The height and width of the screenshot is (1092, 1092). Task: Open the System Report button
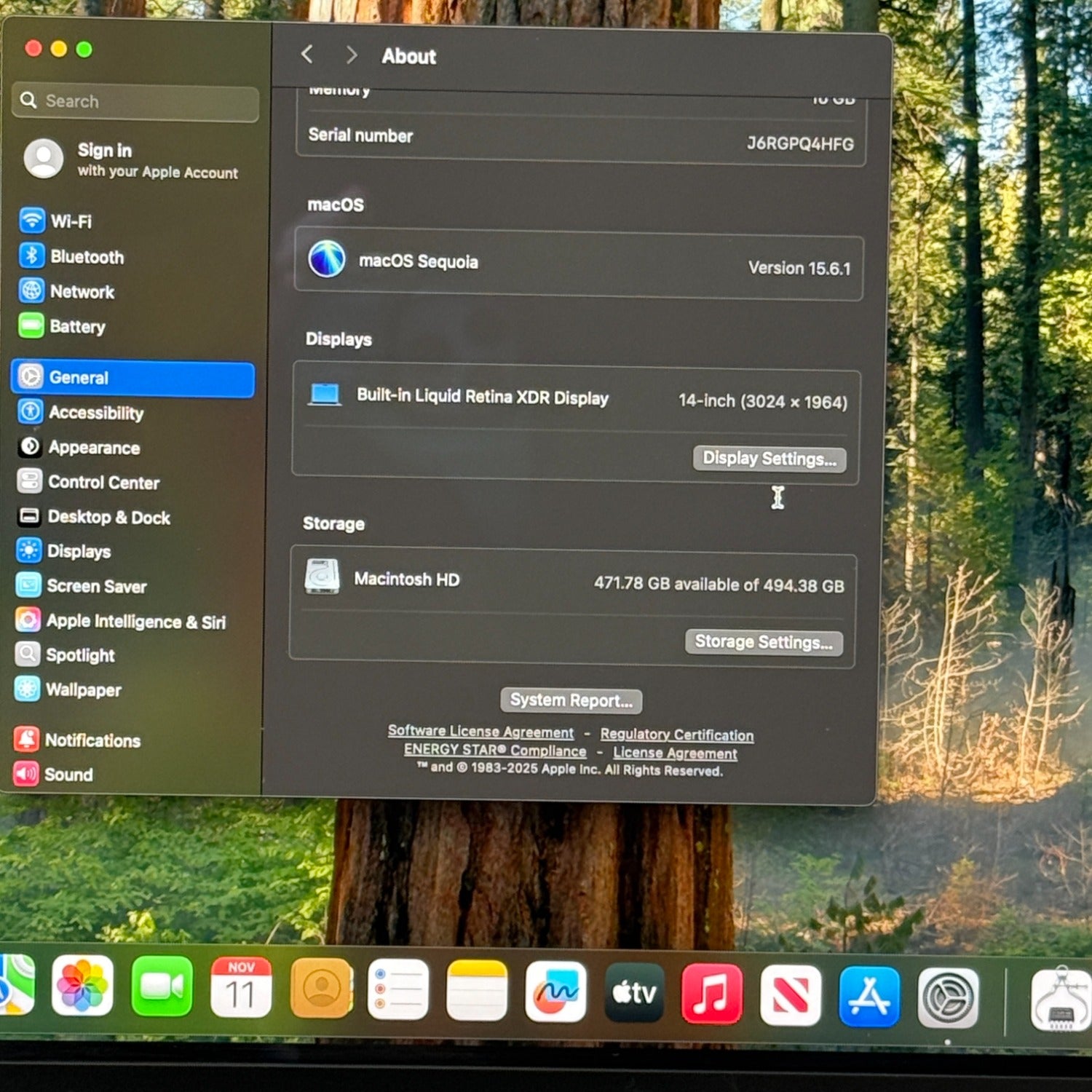coord(571,700)
